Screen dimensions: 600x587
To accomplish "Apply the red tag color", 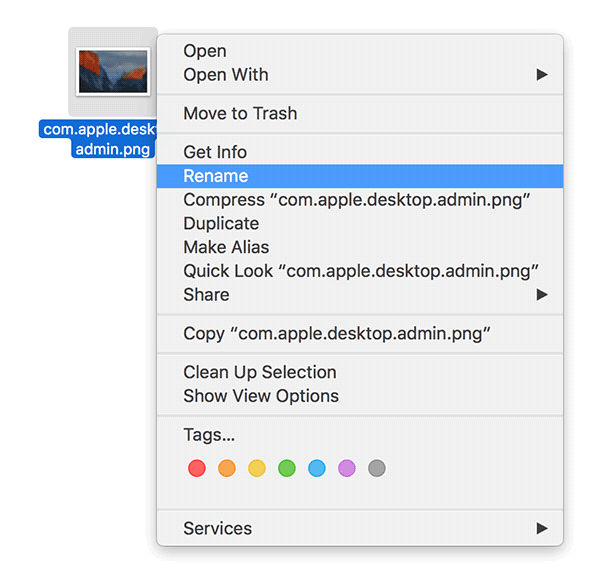I will pyautogui.click(x=197, y=468).
